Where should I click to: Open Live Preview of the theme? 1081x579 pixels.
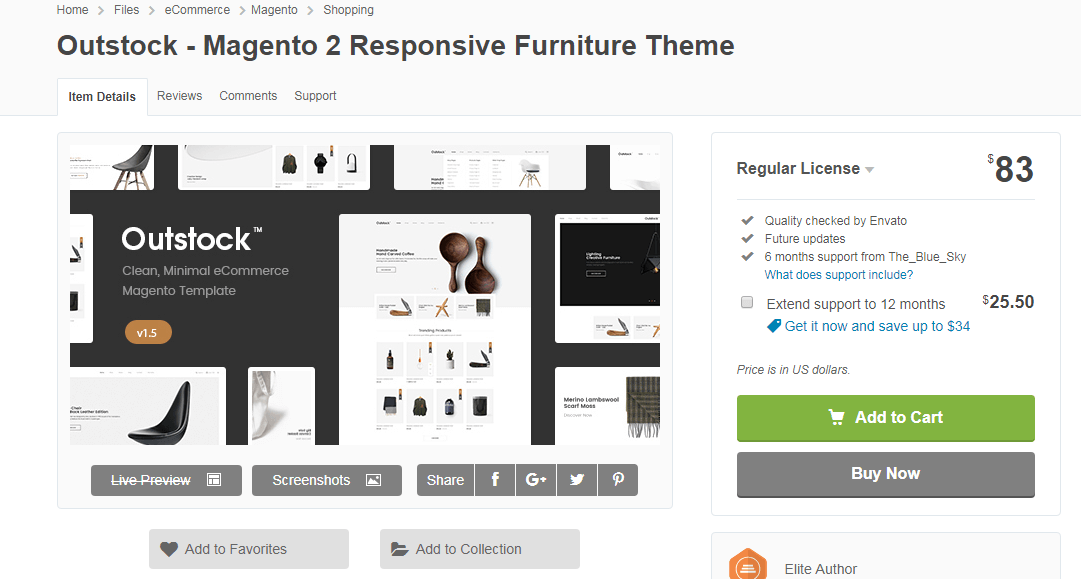166,480
